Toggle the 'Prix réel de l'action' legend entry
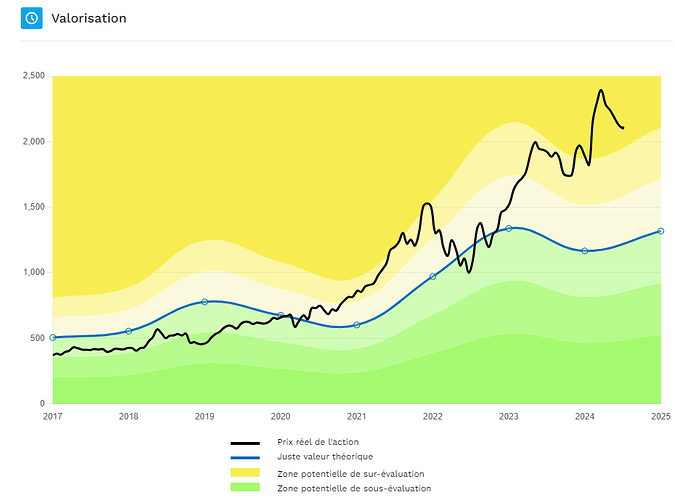 pos(318,442)
